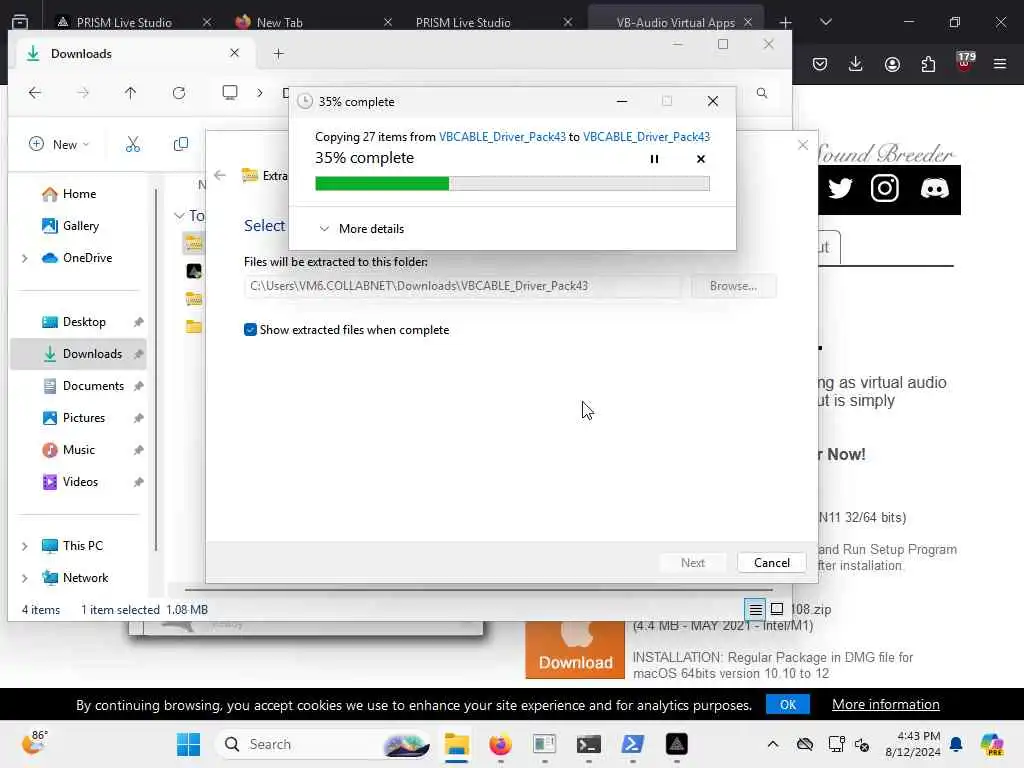Unpin Music using its pin icon

138,450
